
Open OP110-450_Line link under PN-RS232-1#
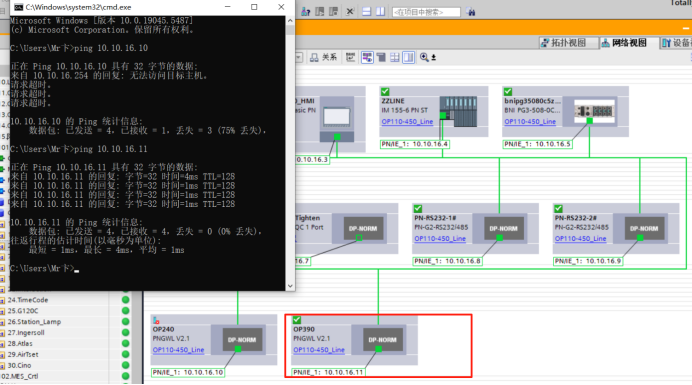[440, 238]
